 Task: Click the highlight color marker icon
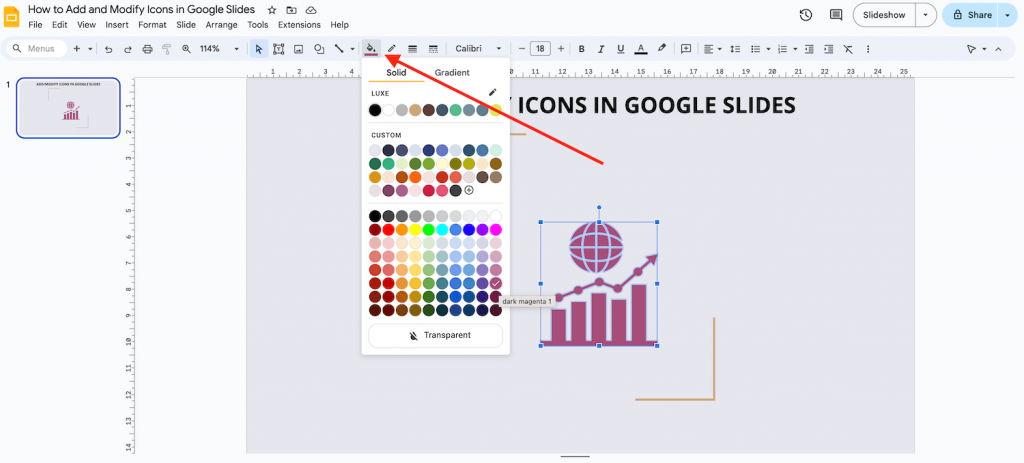point(662,48)
